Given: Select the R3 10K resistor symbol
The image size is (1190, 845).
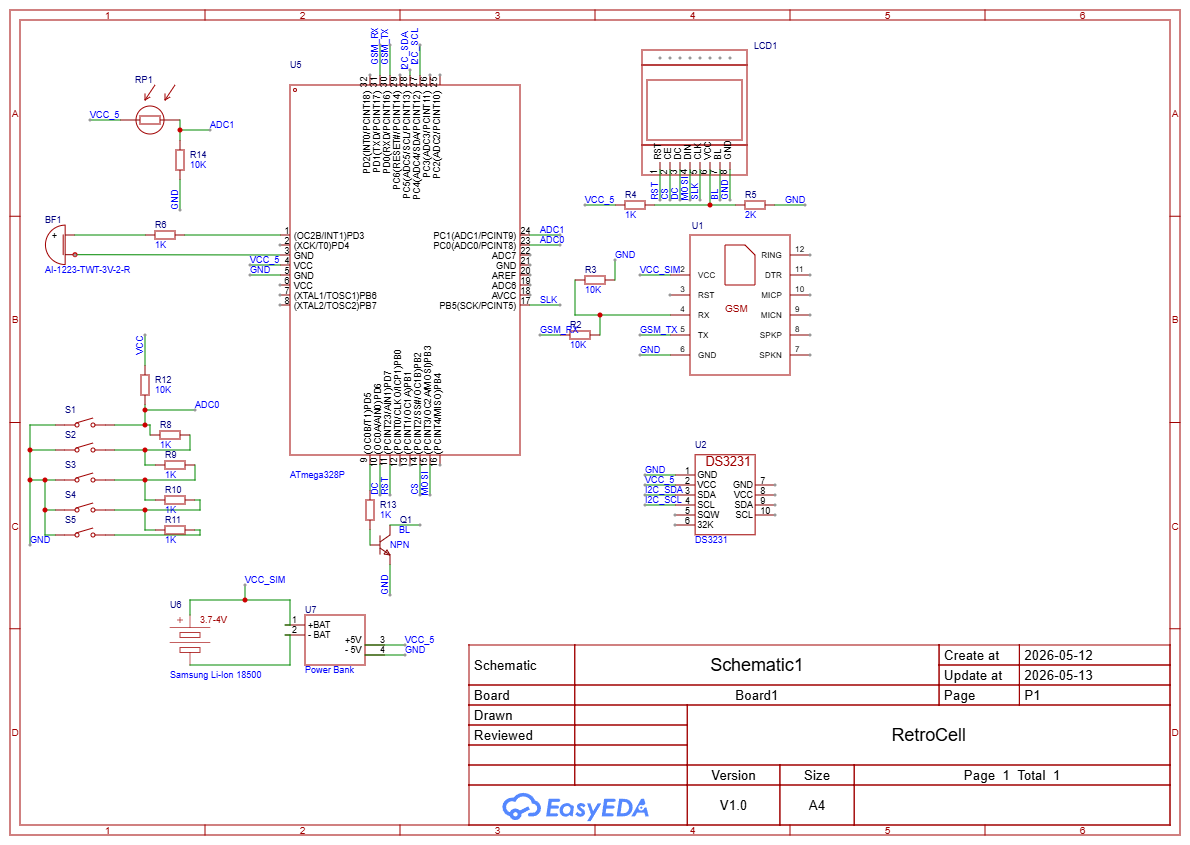Looking at the screenshot, I should [595, 280].
